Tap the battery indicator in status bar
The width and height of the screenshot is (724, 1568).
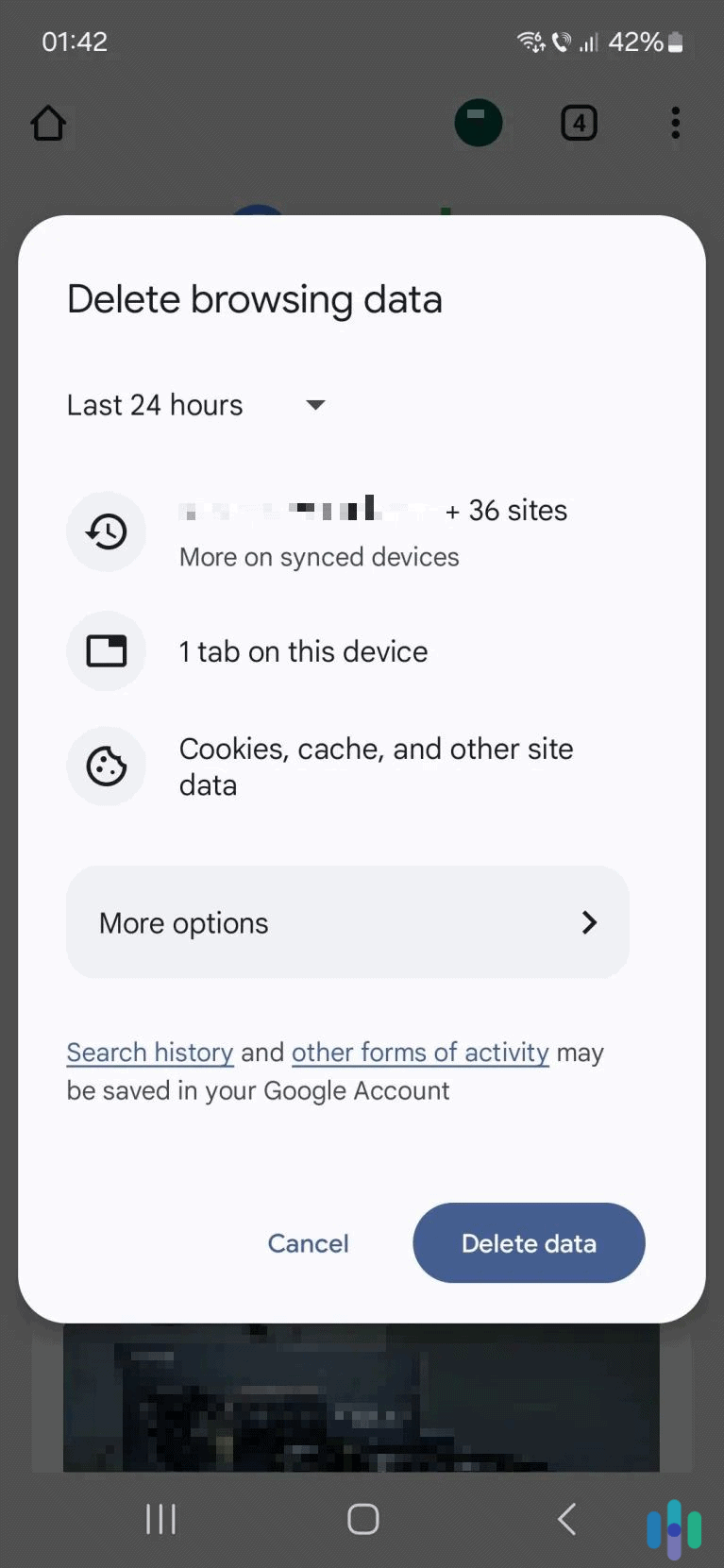(x=676, y=41)
